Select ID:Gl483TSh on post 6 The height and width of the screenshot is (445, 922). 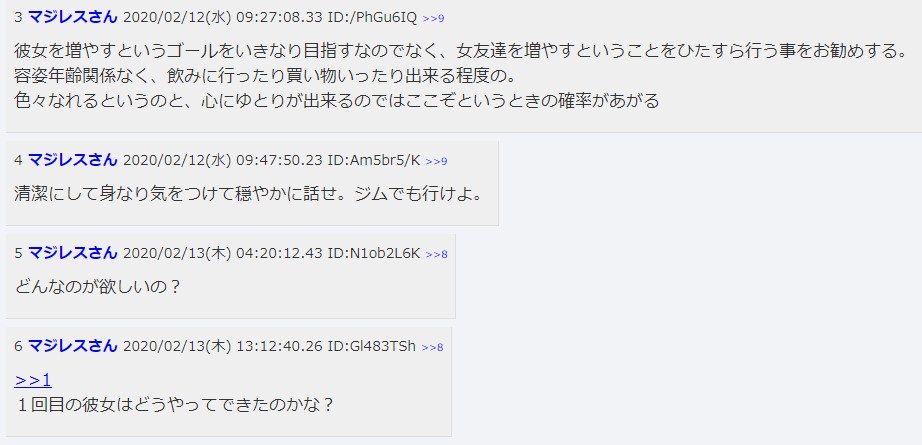pyautogui.click(x=371, y=346)
